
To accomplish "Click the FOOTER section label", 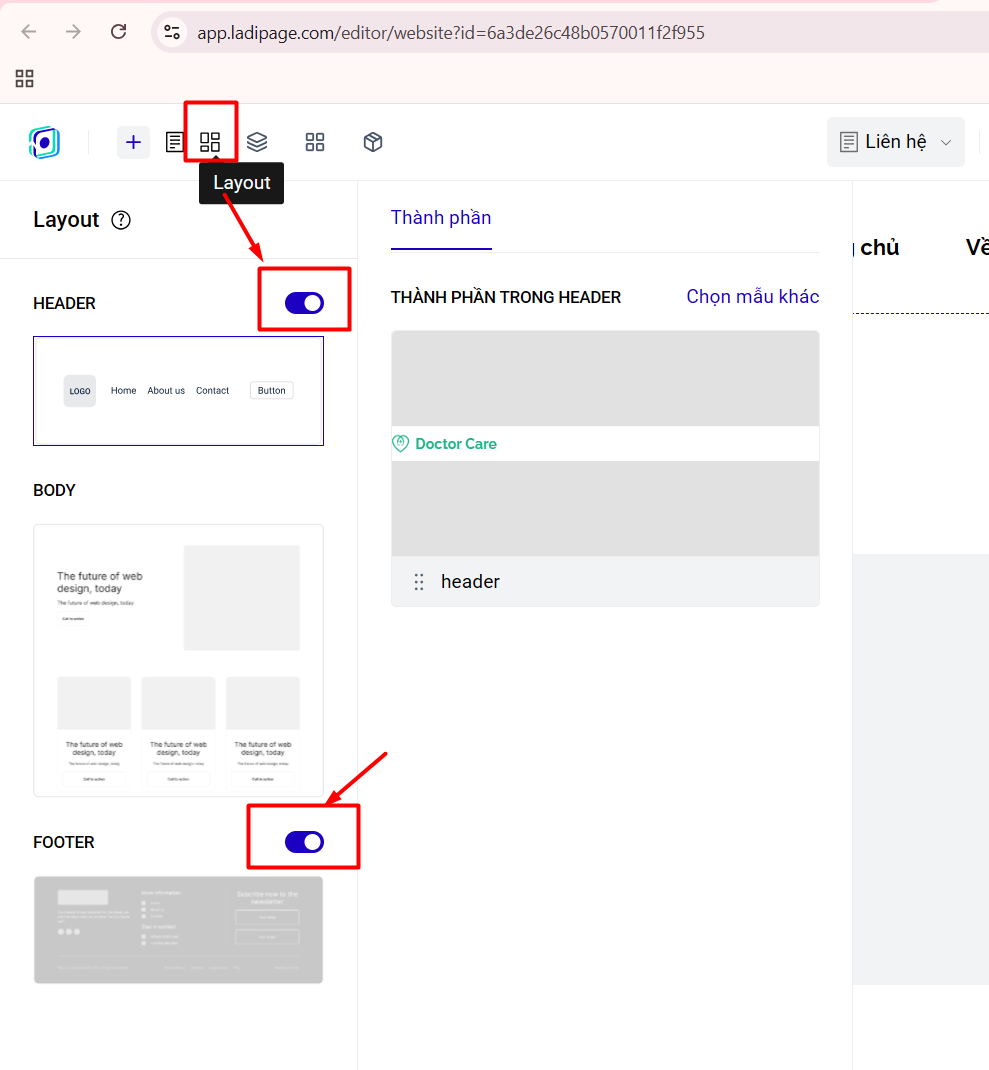I will point(63,843).
